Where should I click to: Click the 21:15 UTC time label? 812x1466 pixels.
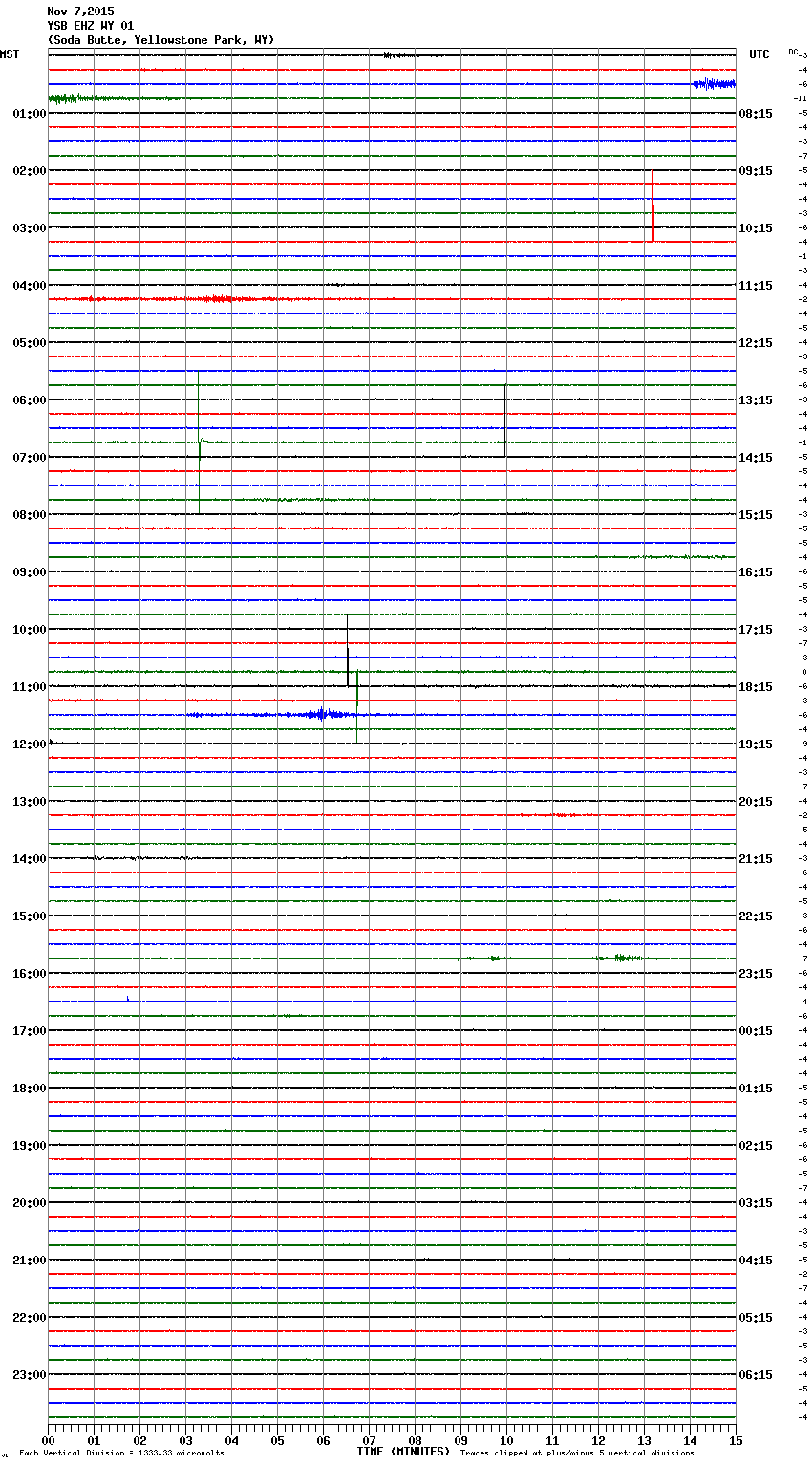tap(756, 859)
